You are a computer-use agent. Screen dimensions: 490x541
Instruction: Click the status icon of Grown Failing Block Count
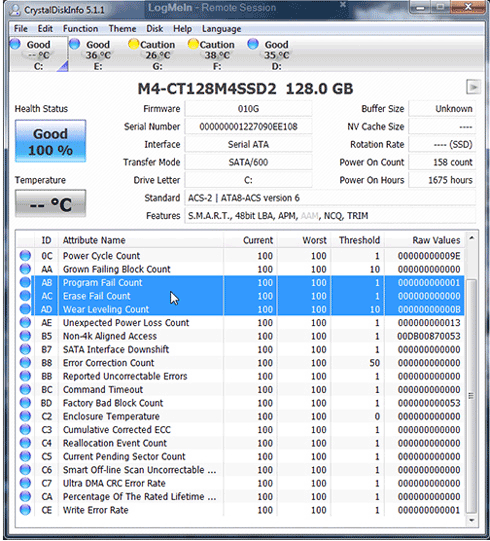pos(25,269)
